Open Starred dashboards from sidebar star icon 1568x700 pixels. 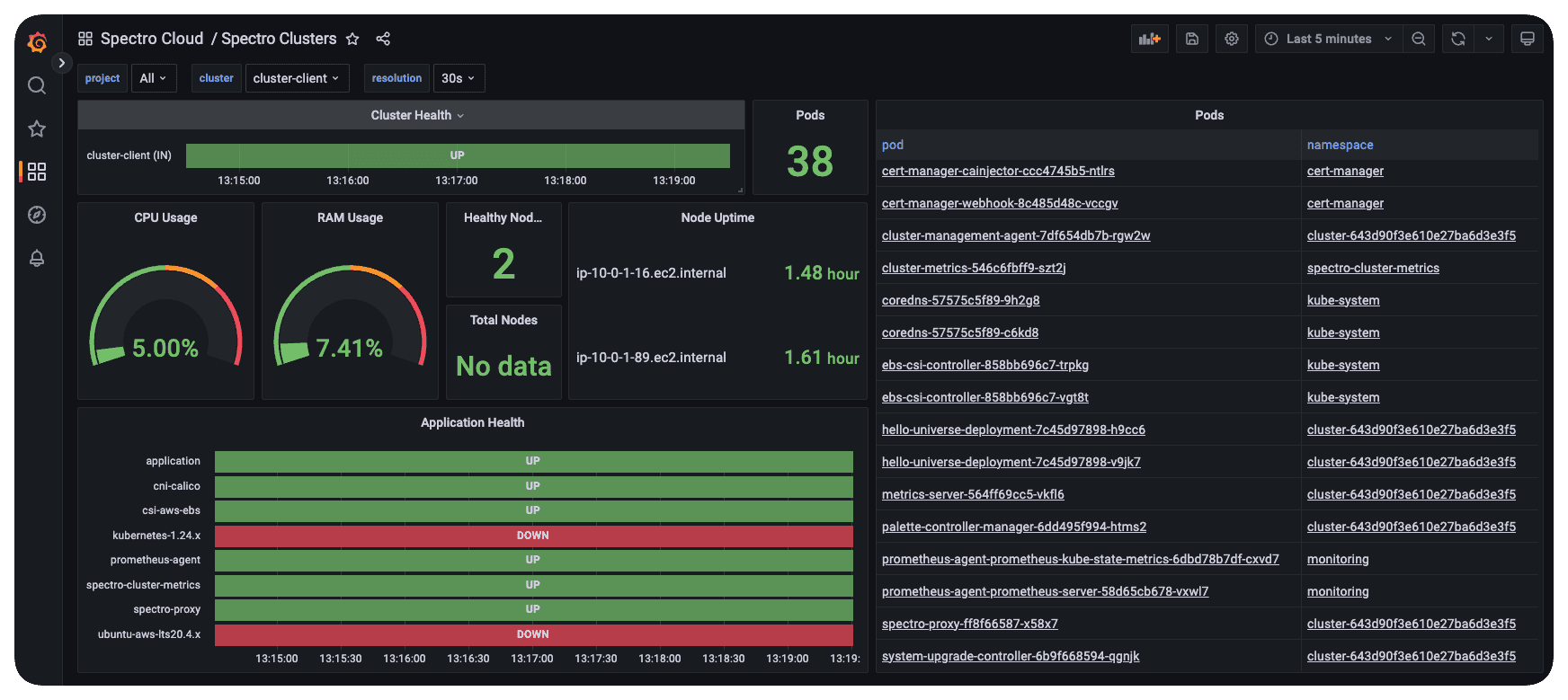(37, 128)
